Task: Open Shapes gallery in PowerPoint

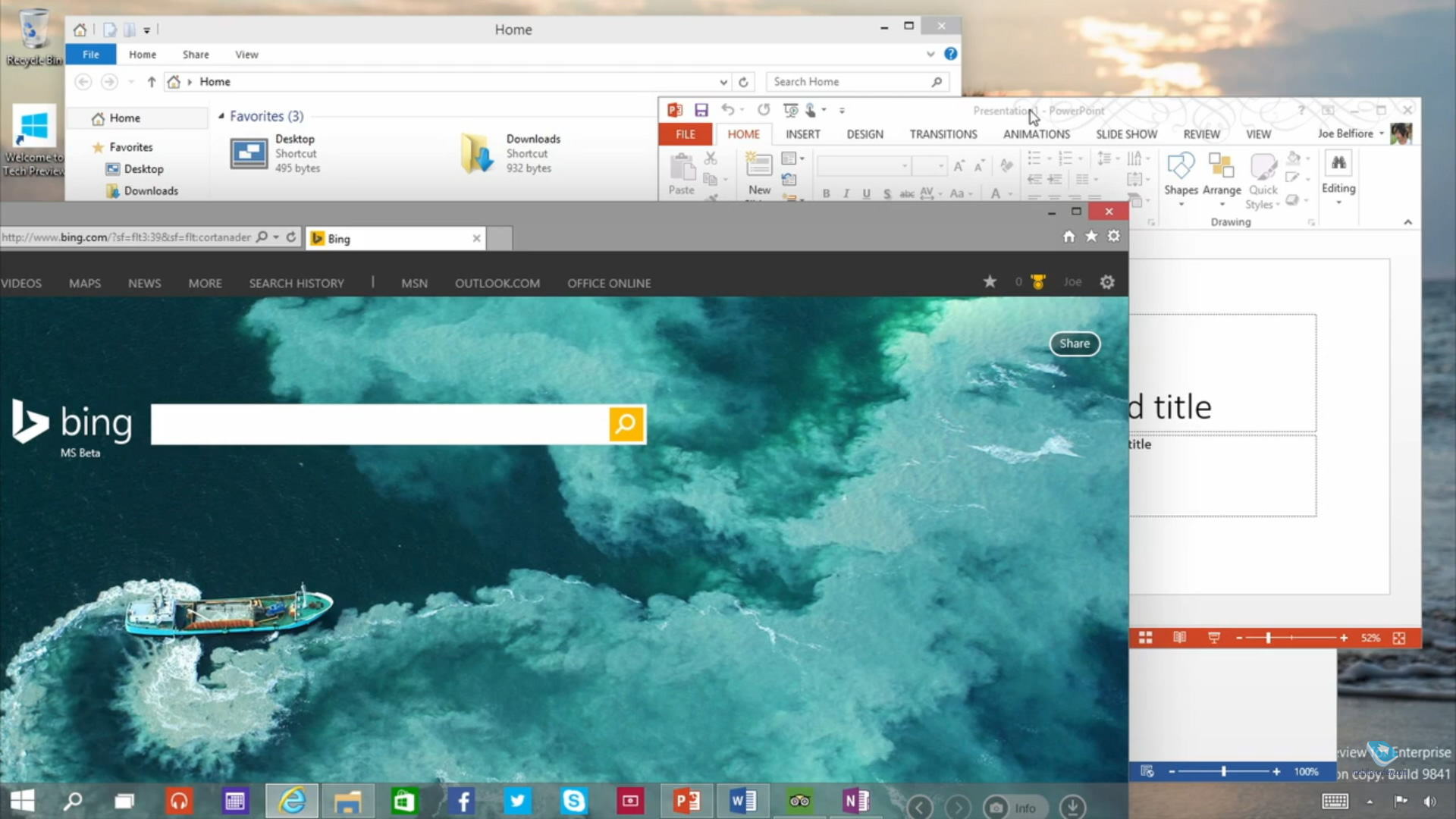Action: (1181, 179)
